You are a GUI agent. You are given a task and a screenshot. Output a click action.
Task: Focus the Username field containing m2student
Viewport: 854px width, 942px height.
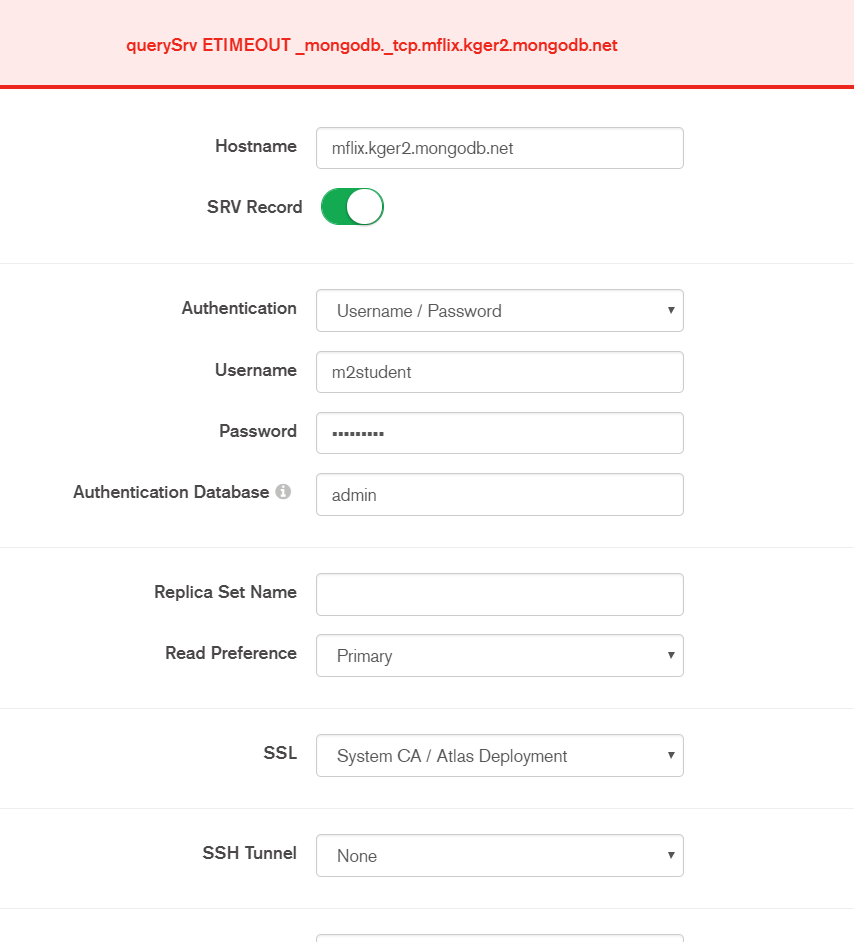(x=499, y=372)
